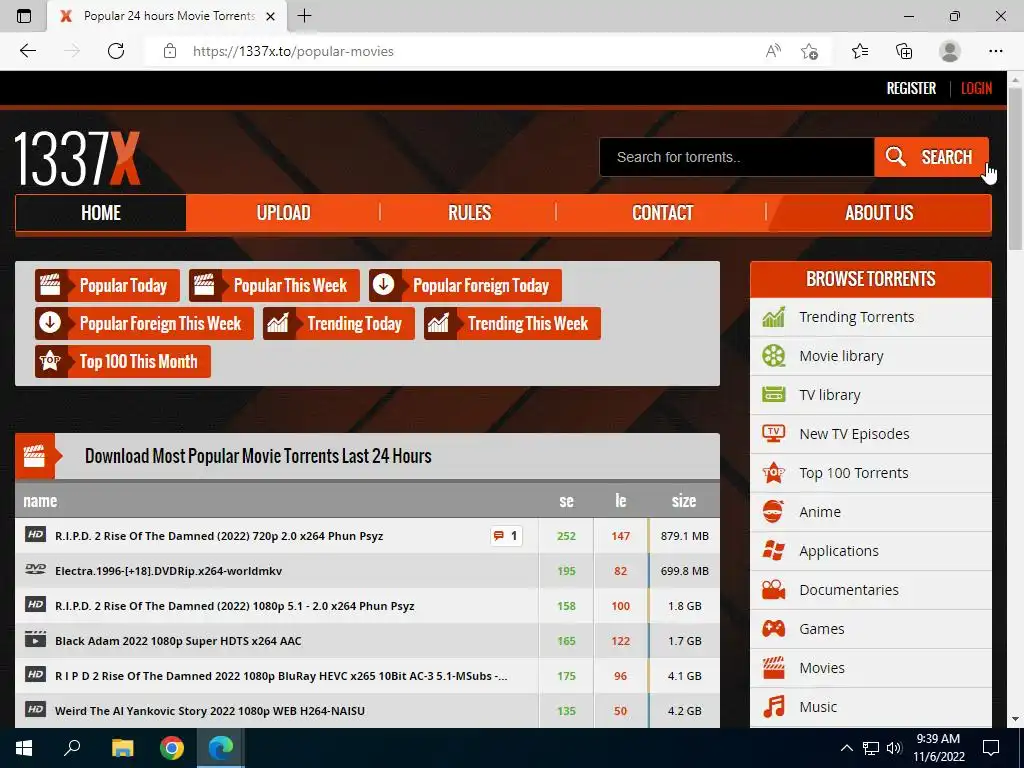Click the star icon beside Top 100 This Month
1024x768 pixels.
tap(50, 361)
